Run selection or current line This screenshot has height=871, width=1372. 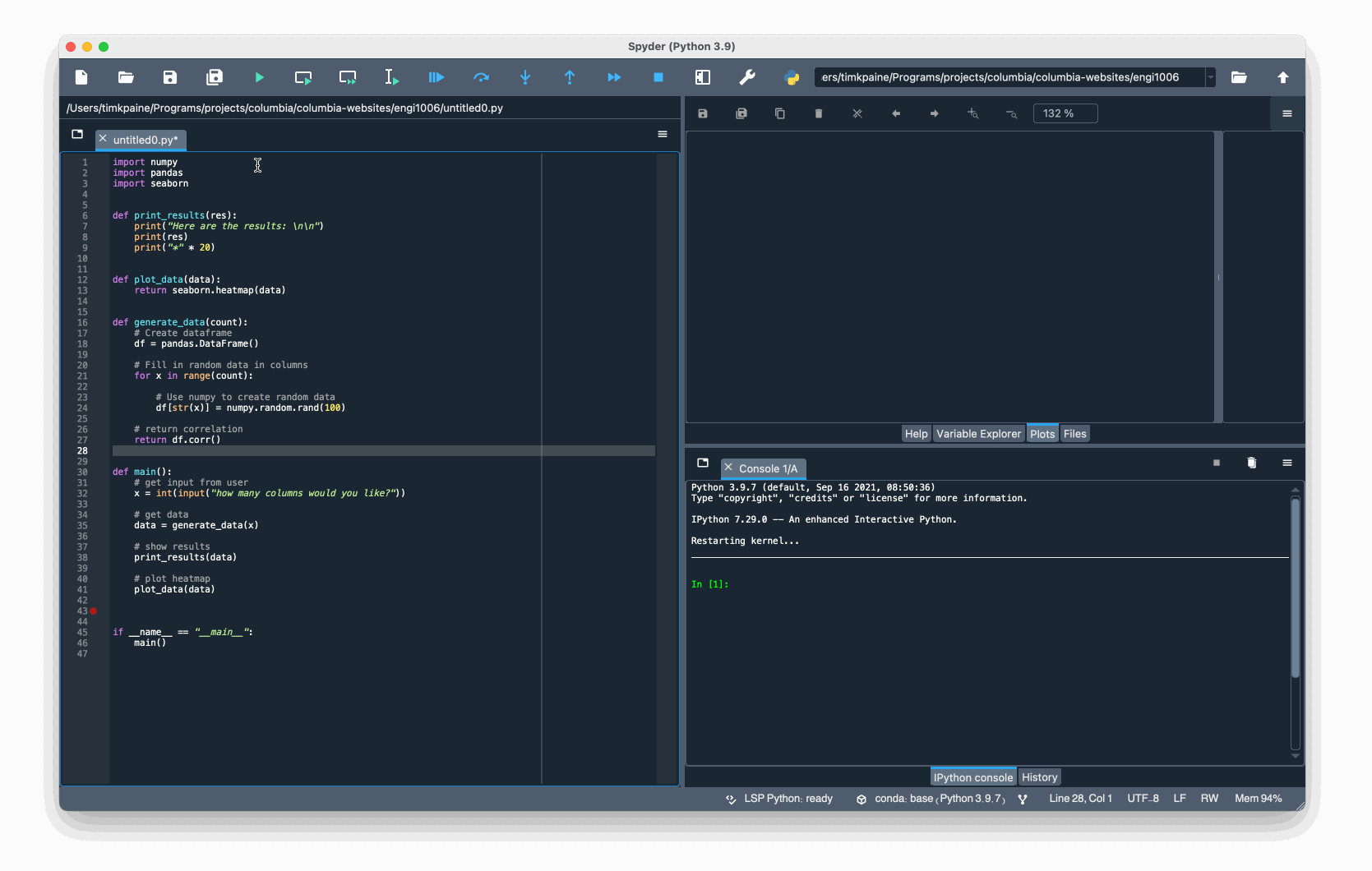click(x=392, y=77)
